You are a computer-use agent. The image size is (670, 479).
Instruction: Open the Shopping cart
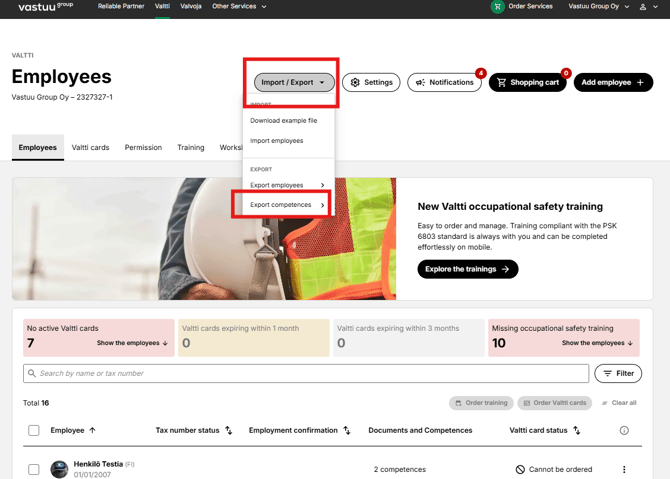point(527,82)
